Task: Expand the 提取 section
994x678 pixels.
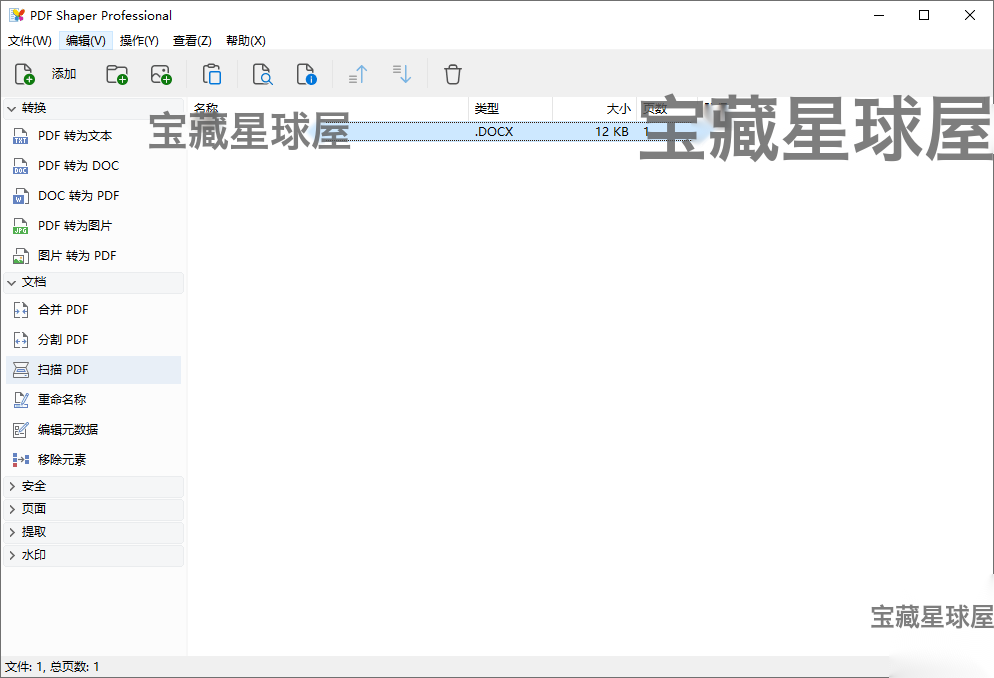Action: (94, 532)
